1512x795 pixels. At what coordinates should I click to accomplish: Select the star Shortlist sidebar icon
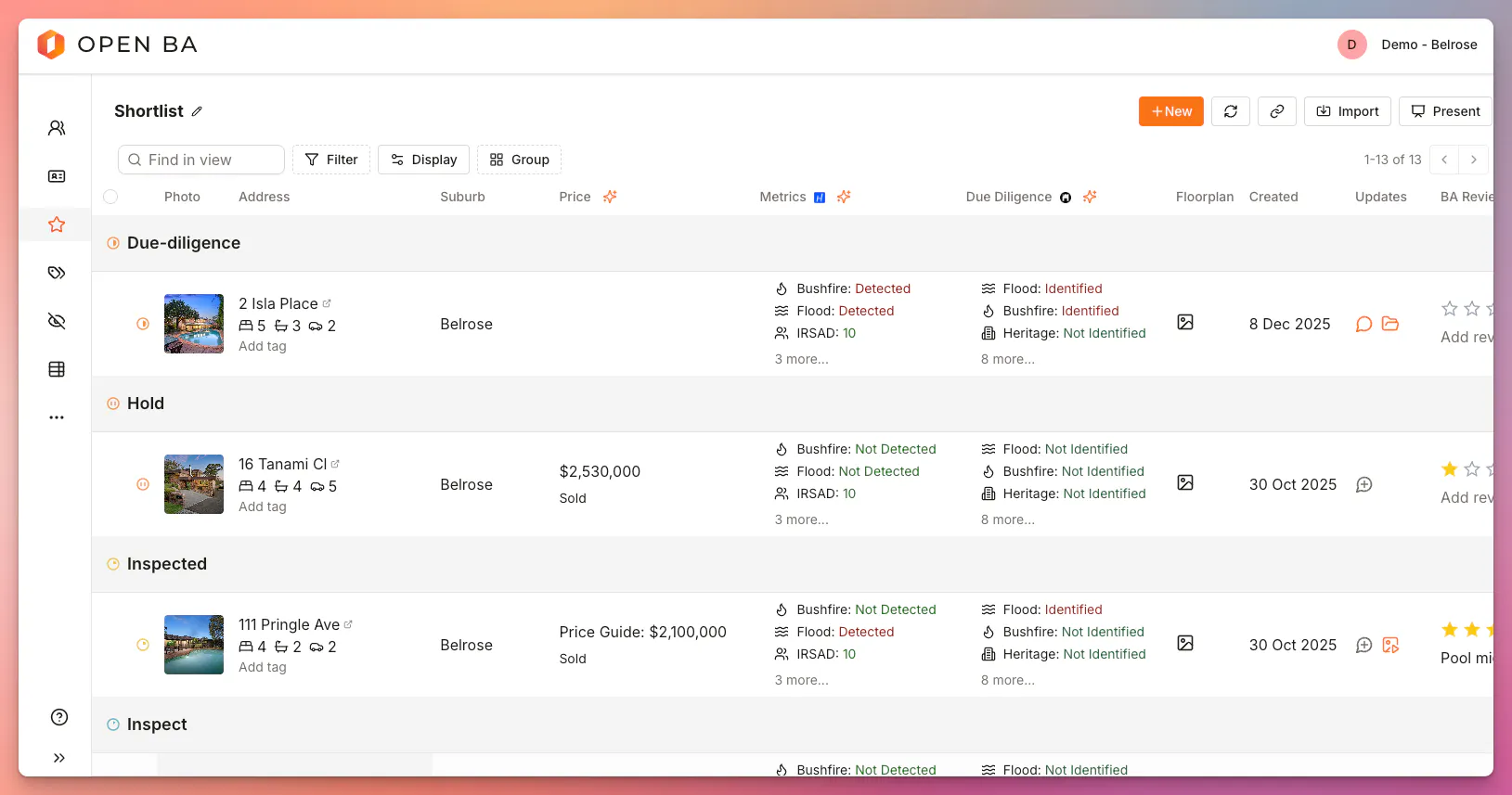tap(57, 224)
